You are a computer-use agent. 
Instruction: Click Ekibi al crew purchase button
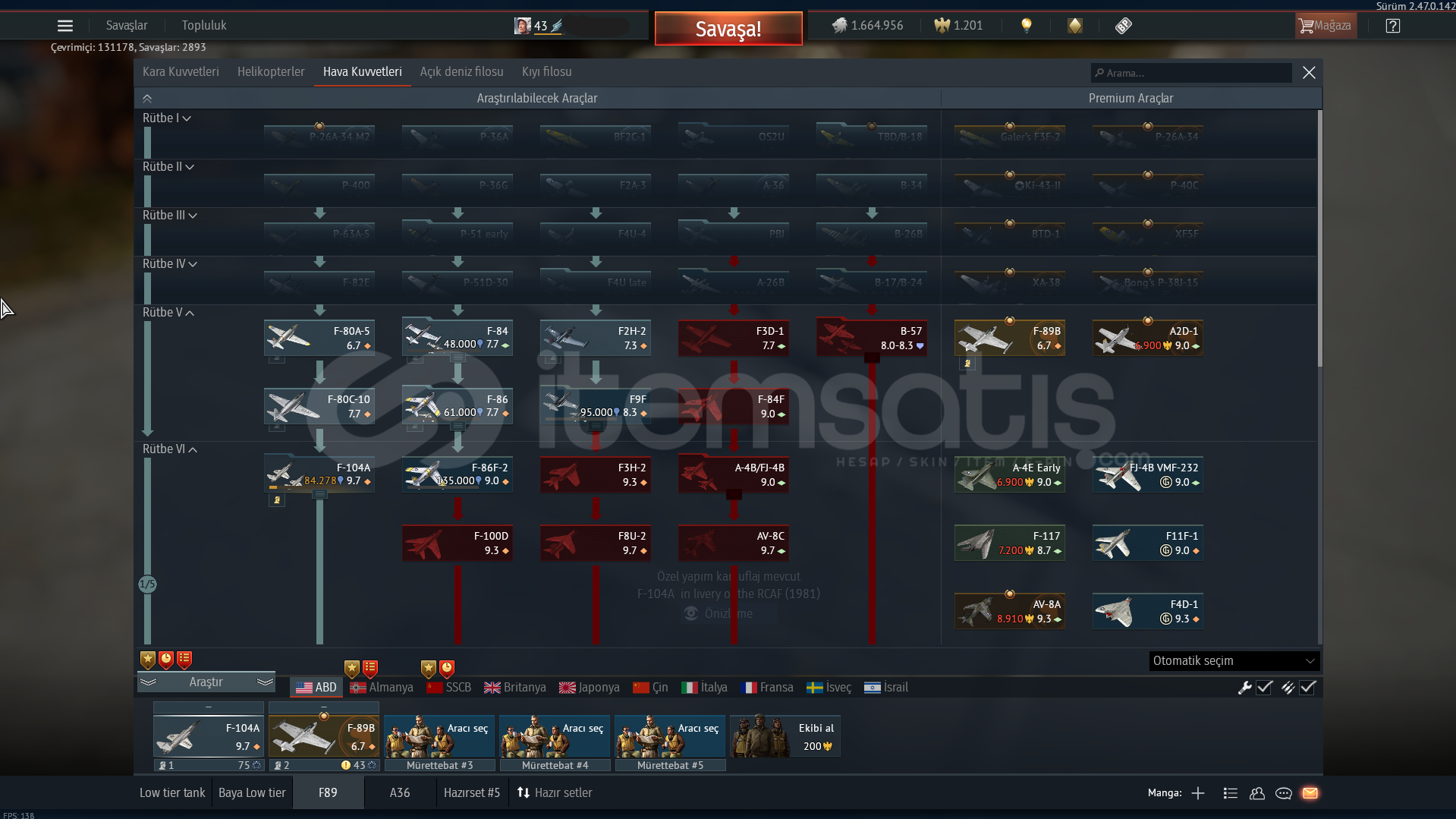(x=785, y=736)
